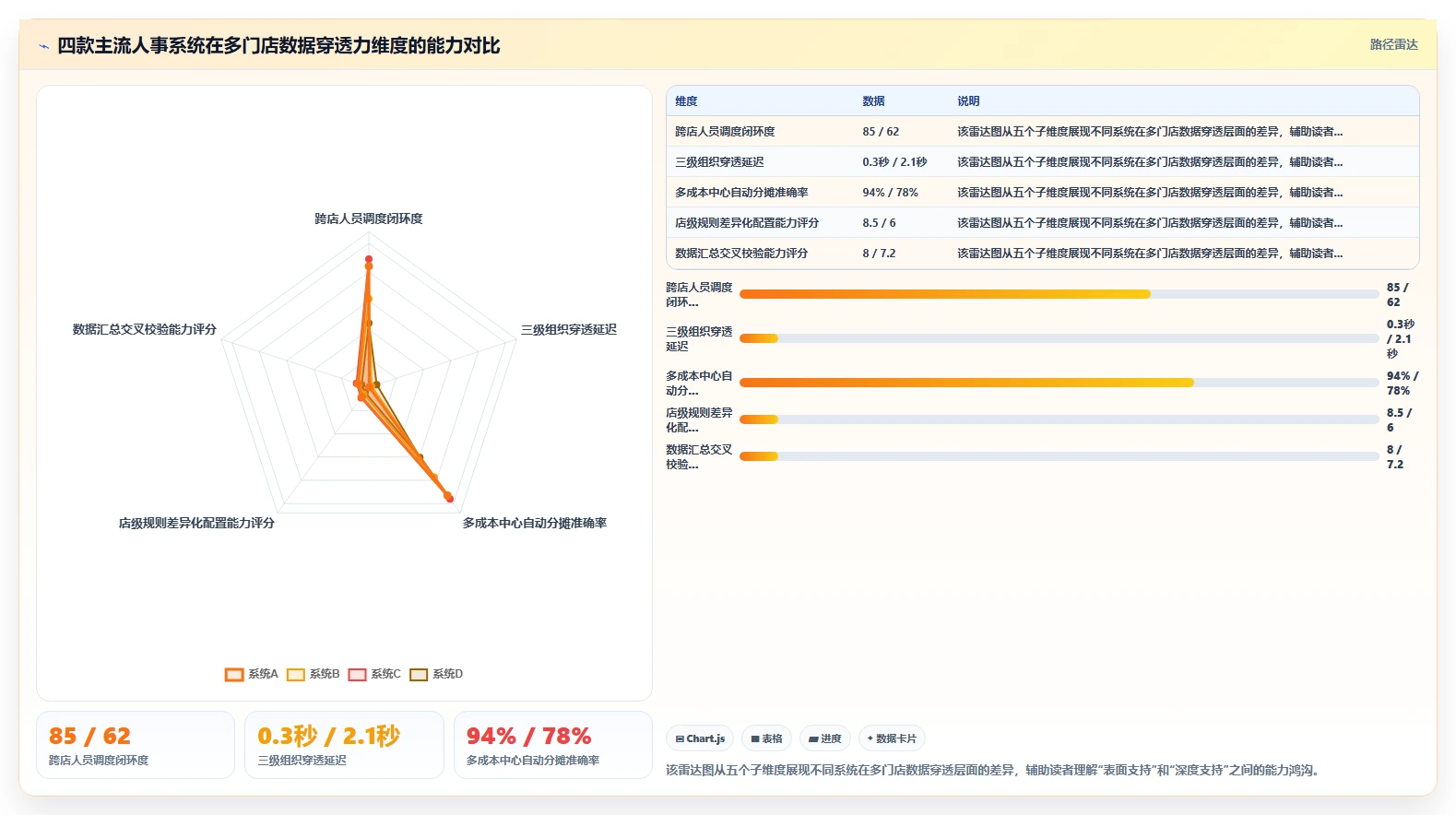Click table value 85 / 62
The height and width of the screenshot is (815, 1456).
tap(881, 132)
